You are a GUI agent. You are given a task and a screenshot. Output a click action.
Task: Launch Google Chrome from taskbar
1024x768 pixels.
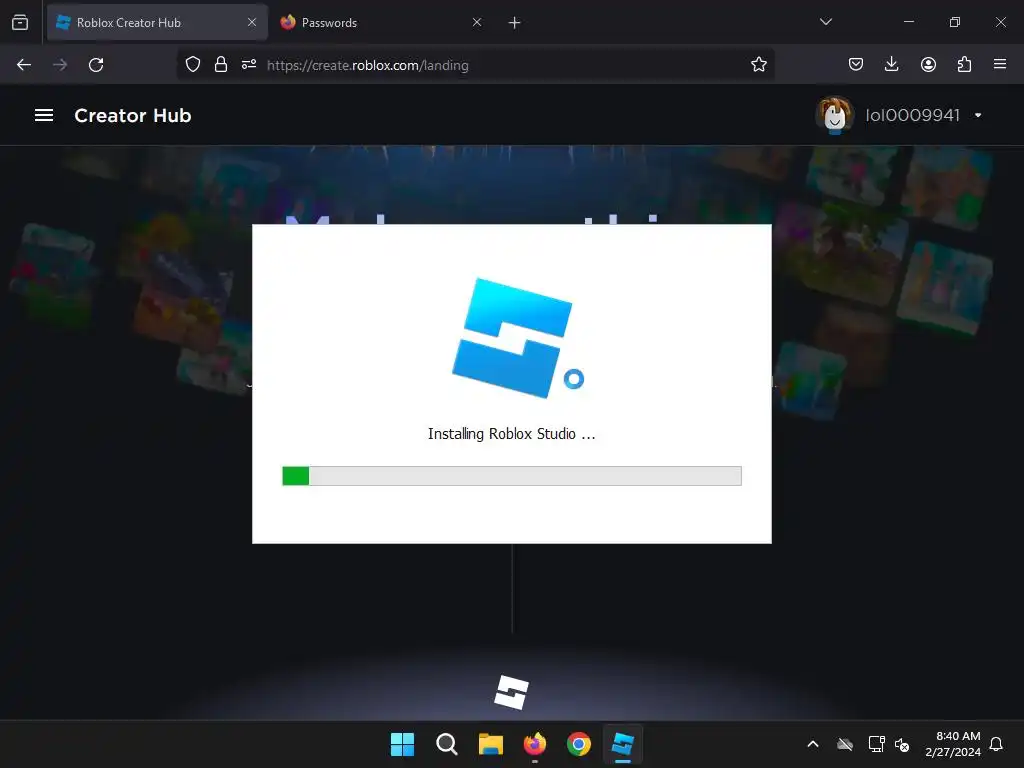(x=579, y=744)
